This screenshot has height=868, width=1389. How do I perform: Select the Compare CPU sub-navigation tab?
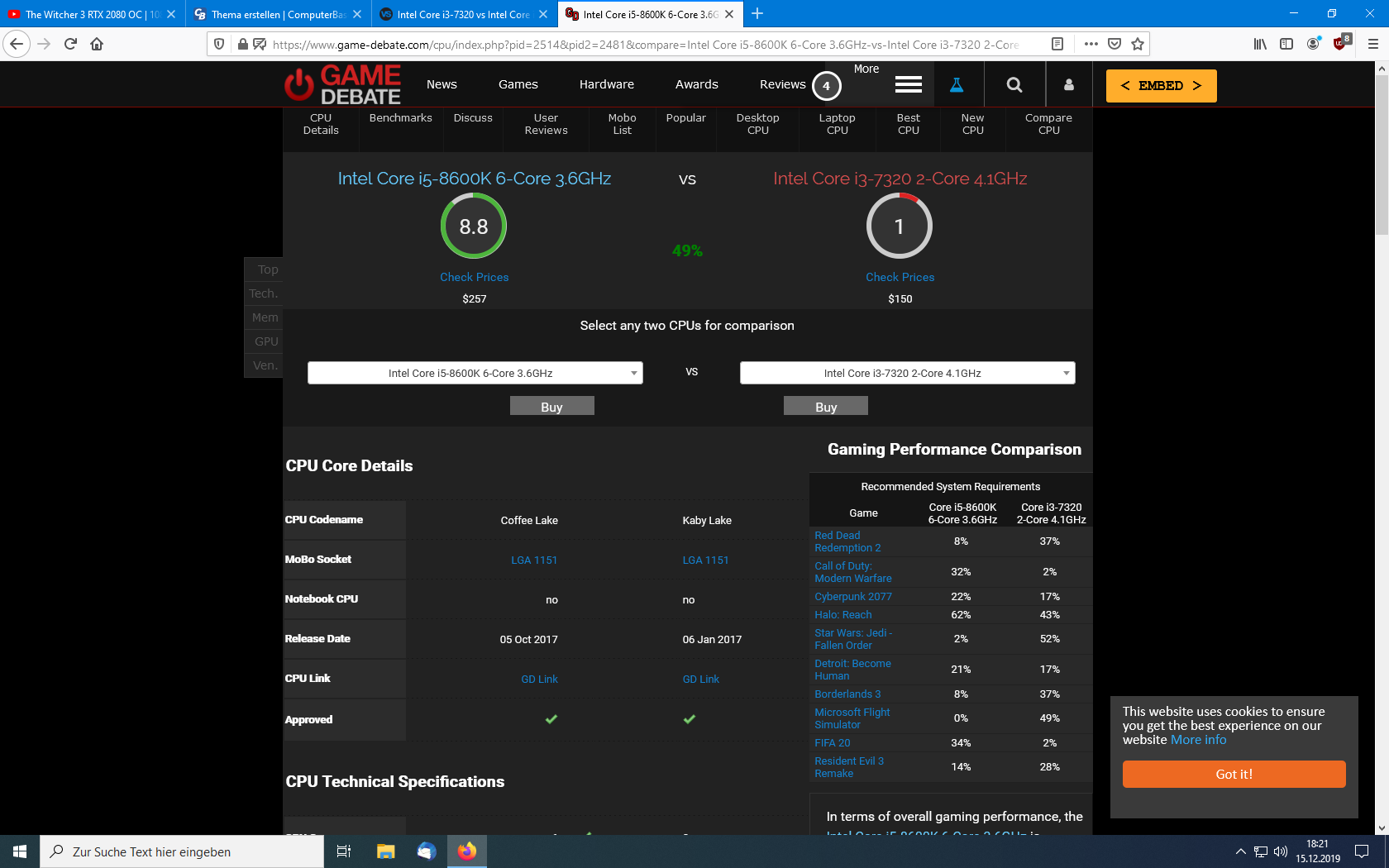(1048, 124)
